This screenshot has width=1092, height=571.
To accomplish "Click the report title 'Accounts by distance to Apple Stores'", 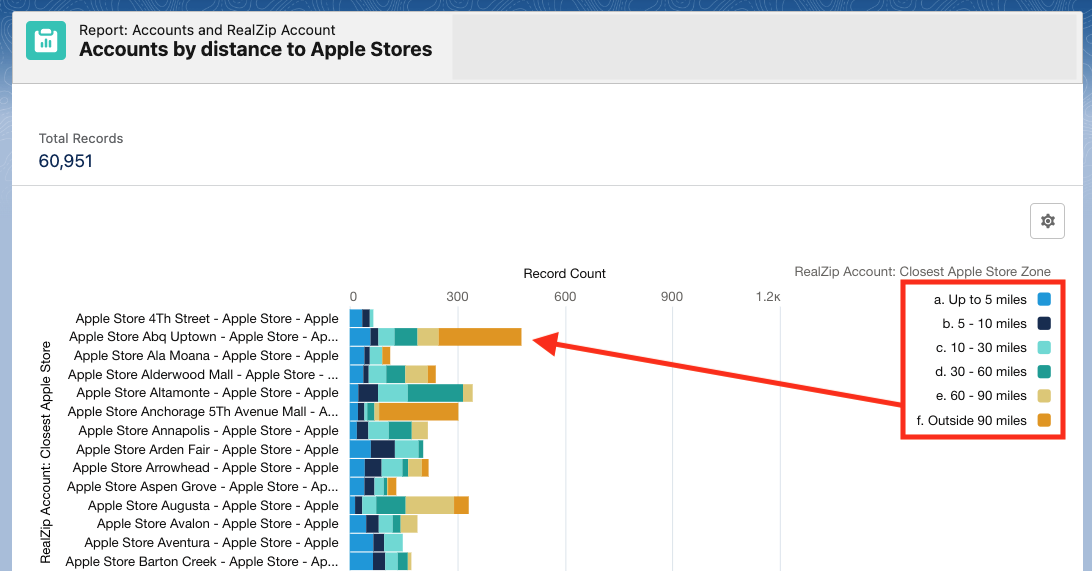I will (256, 49).
